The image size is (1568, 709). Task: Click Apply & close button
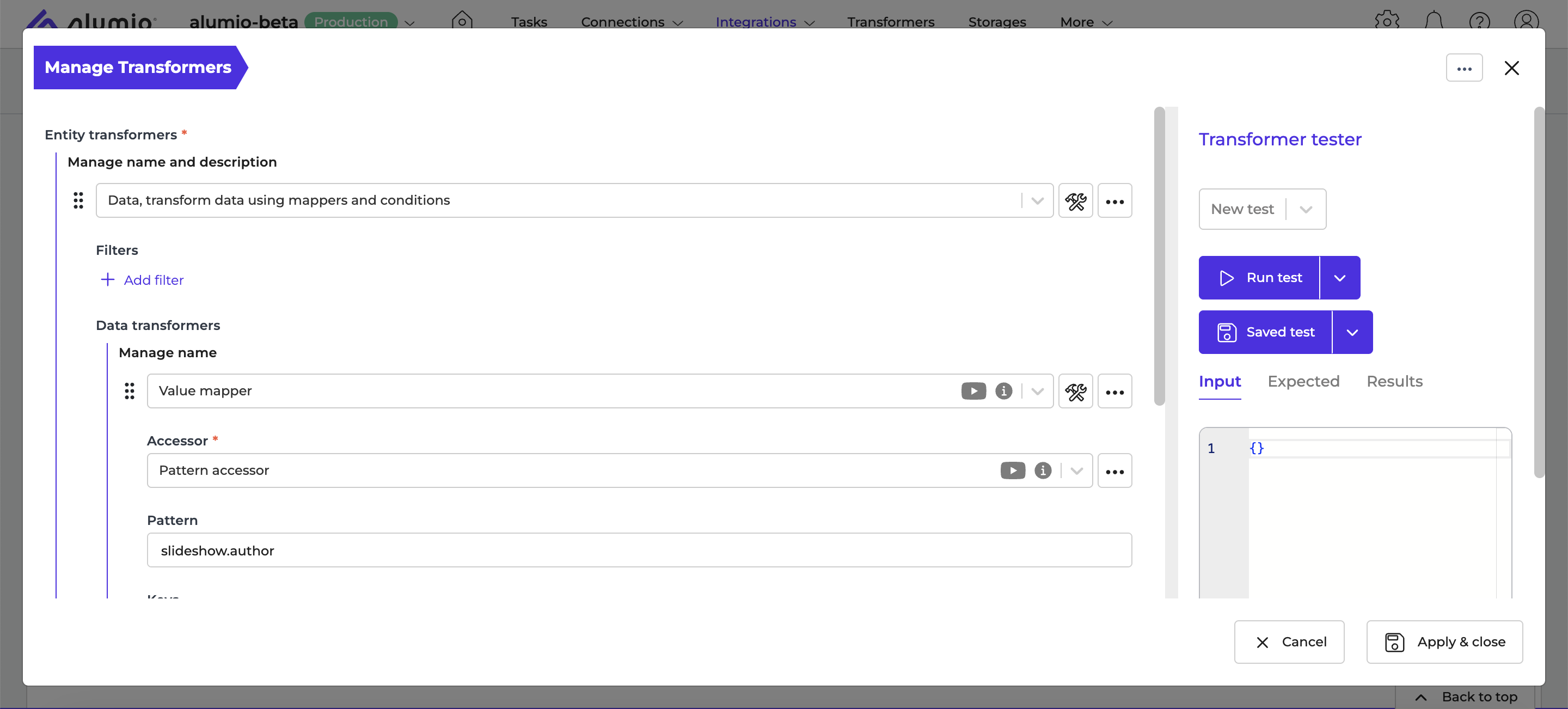click(1444, 641)
